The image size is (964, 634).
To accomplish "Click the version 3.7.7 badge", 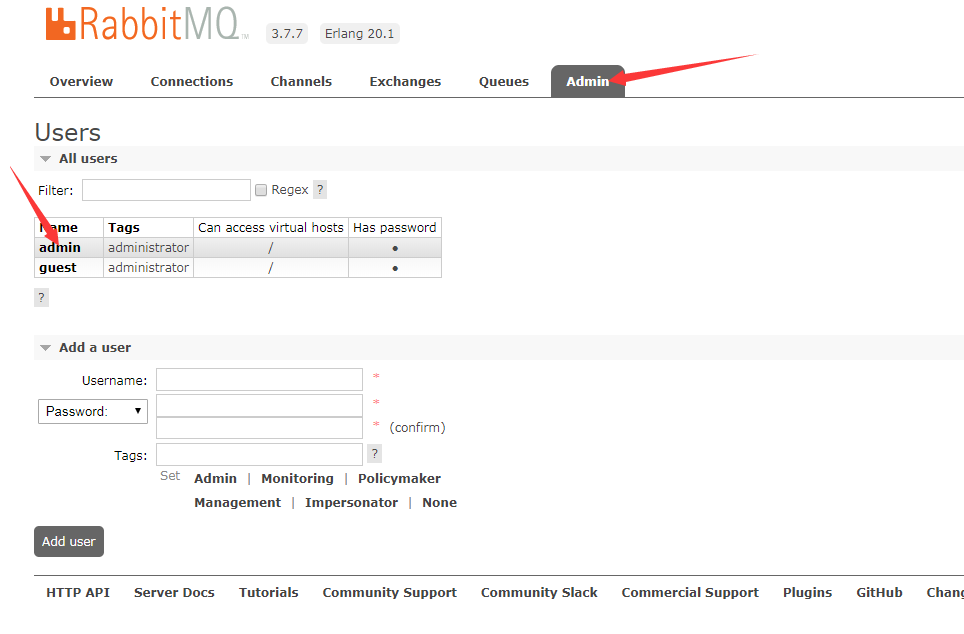I will pyautogui.click(x=287, y=33).
